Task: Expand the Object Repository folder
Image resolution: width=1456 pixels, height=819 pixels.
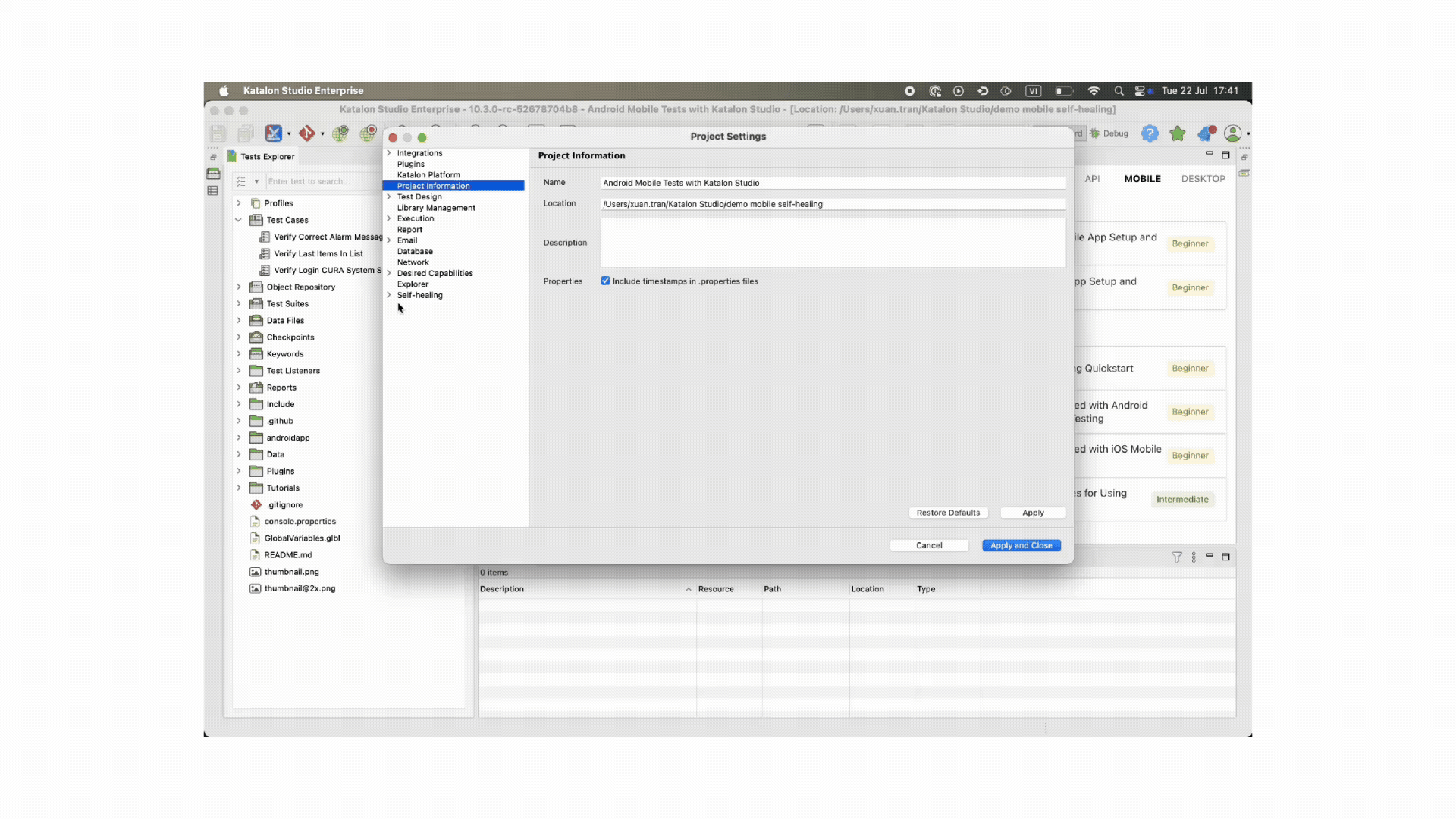Action: point(239,287)
